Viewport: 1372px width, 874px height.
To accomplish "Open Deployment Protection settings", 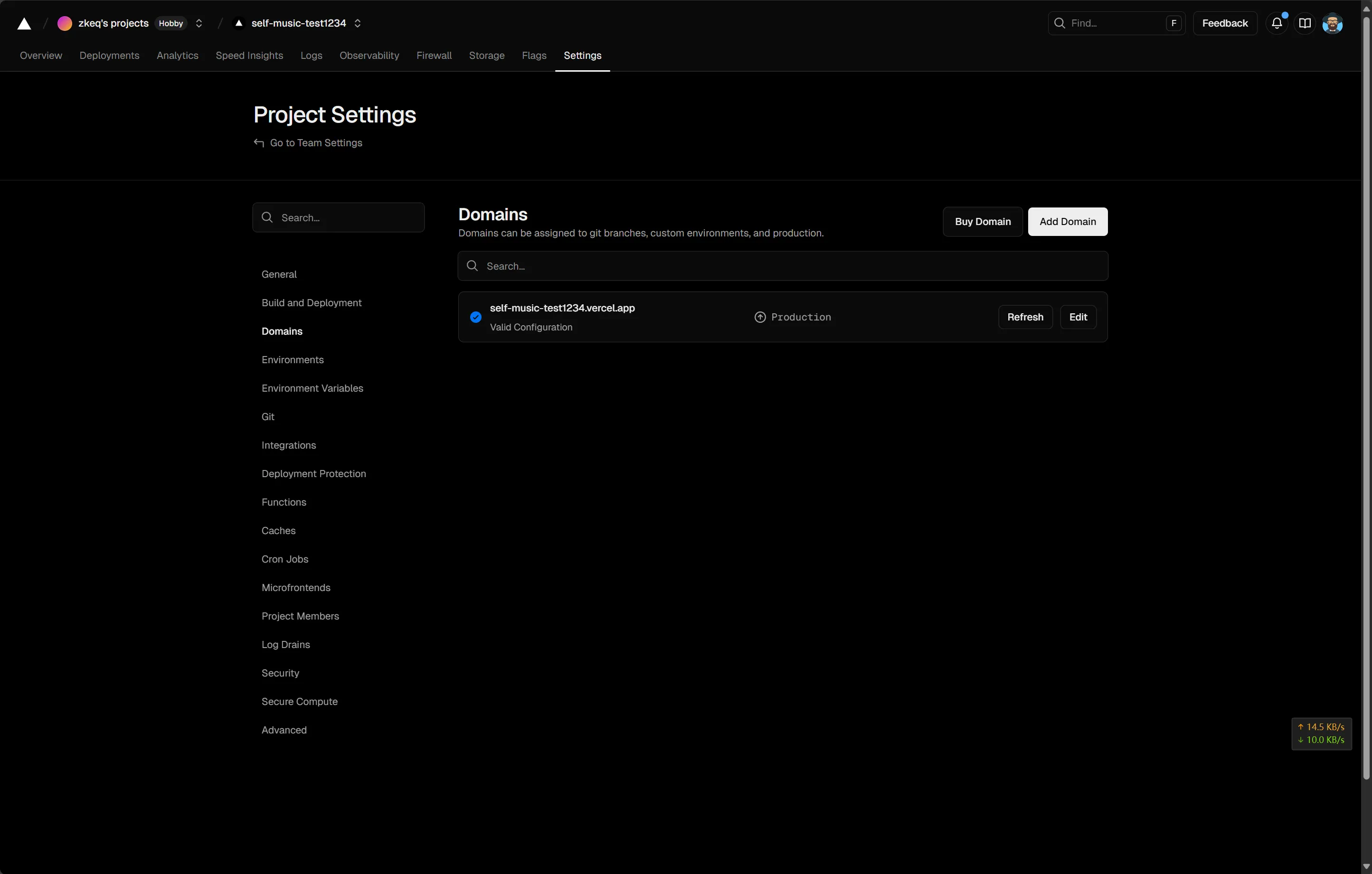I will [314, 473].
